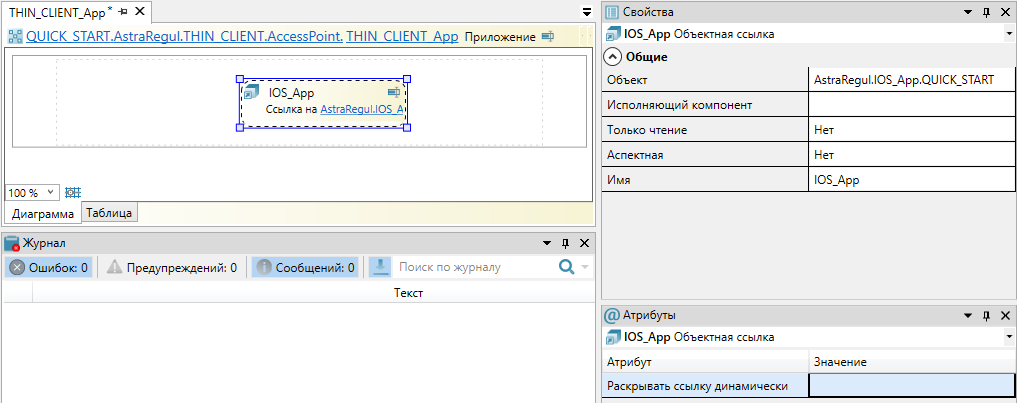This screenshot has width=1017, height=403.
Task: Click the autoscroll download icon in Журнал toolbar
Action: click(380, 267)
